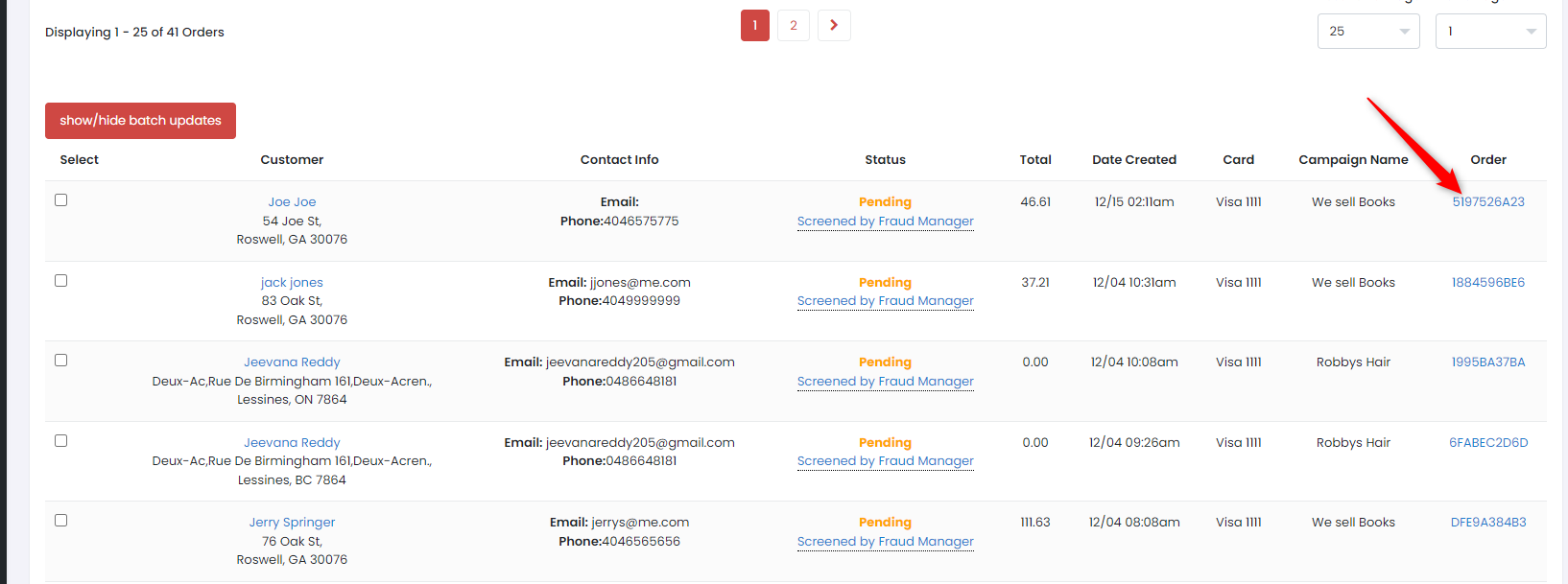Image resolution: width=1568 pixels, height=584 pixels.
Task: Tick the Jerry Springer order checkbox
Action: coord(61,521)
